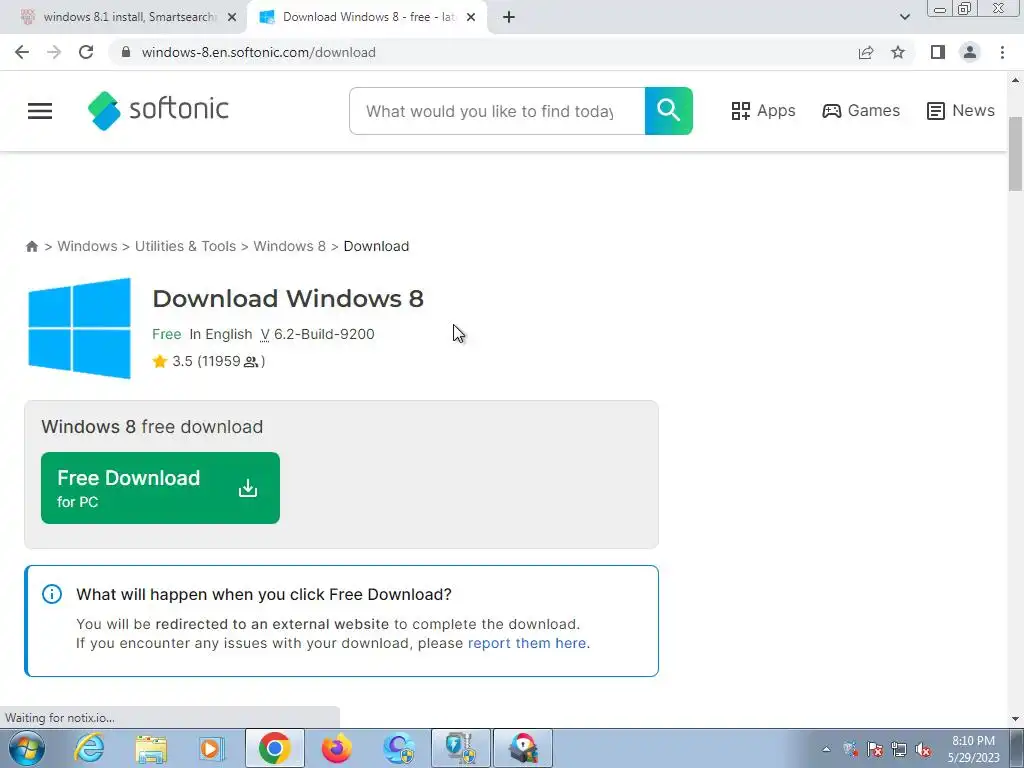Click the browser address bar URL
This screenshot has width=1024, height=768.
pos(259,52)
